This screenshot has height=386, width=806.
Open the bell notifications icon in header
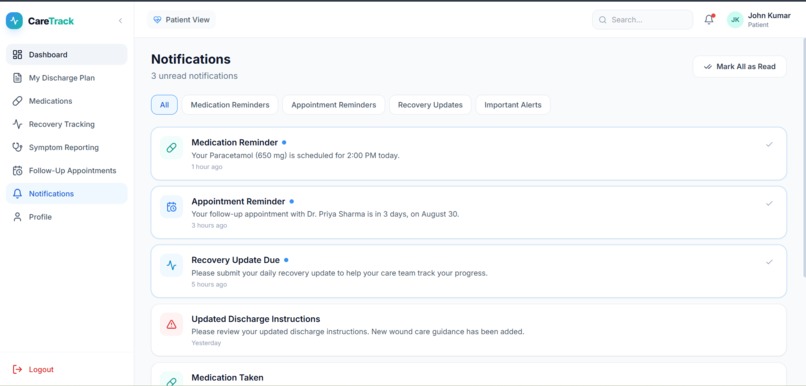(x=709, y=20)
